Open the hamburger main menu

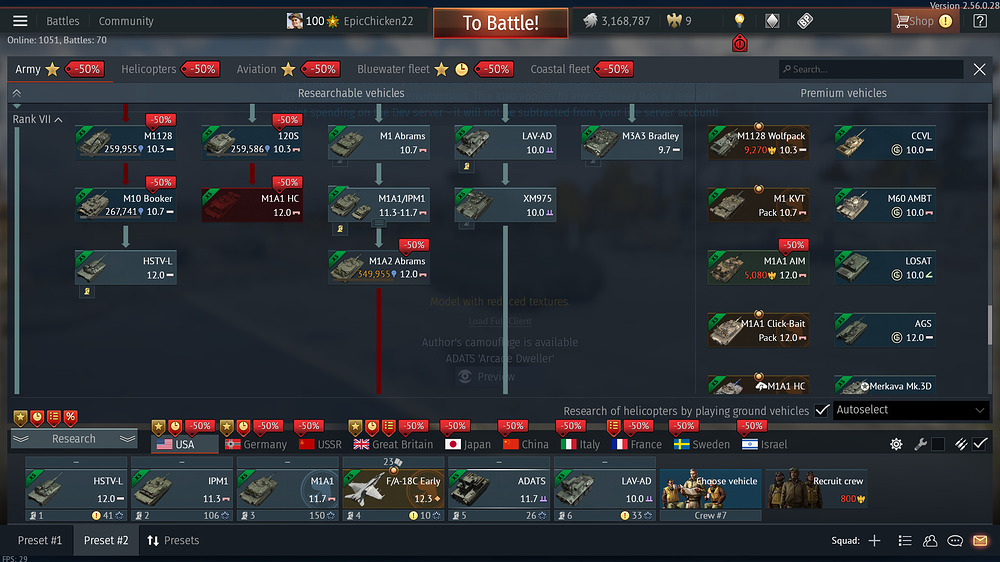pos(20,21)
